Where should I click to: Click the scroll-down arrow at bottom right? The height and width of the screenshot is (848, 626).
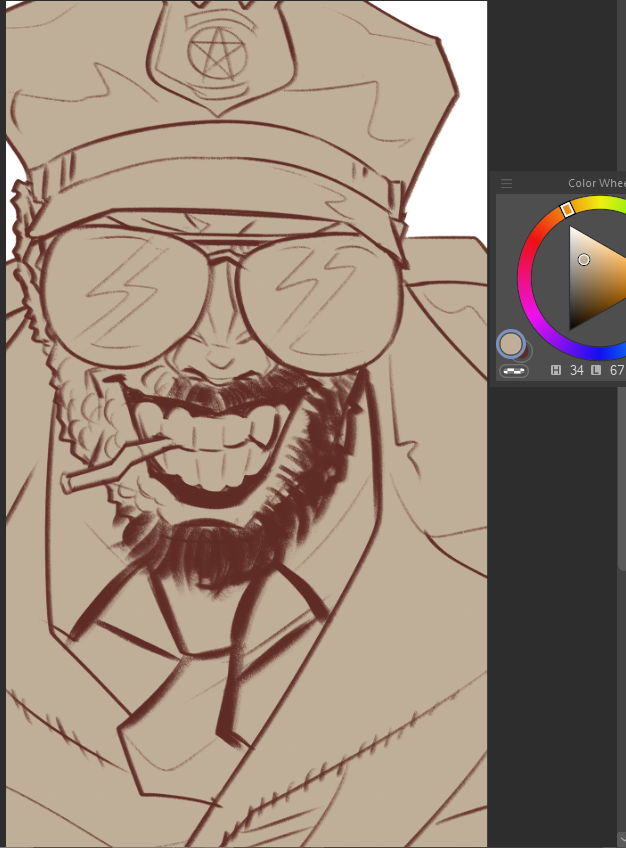pos(622,840)
